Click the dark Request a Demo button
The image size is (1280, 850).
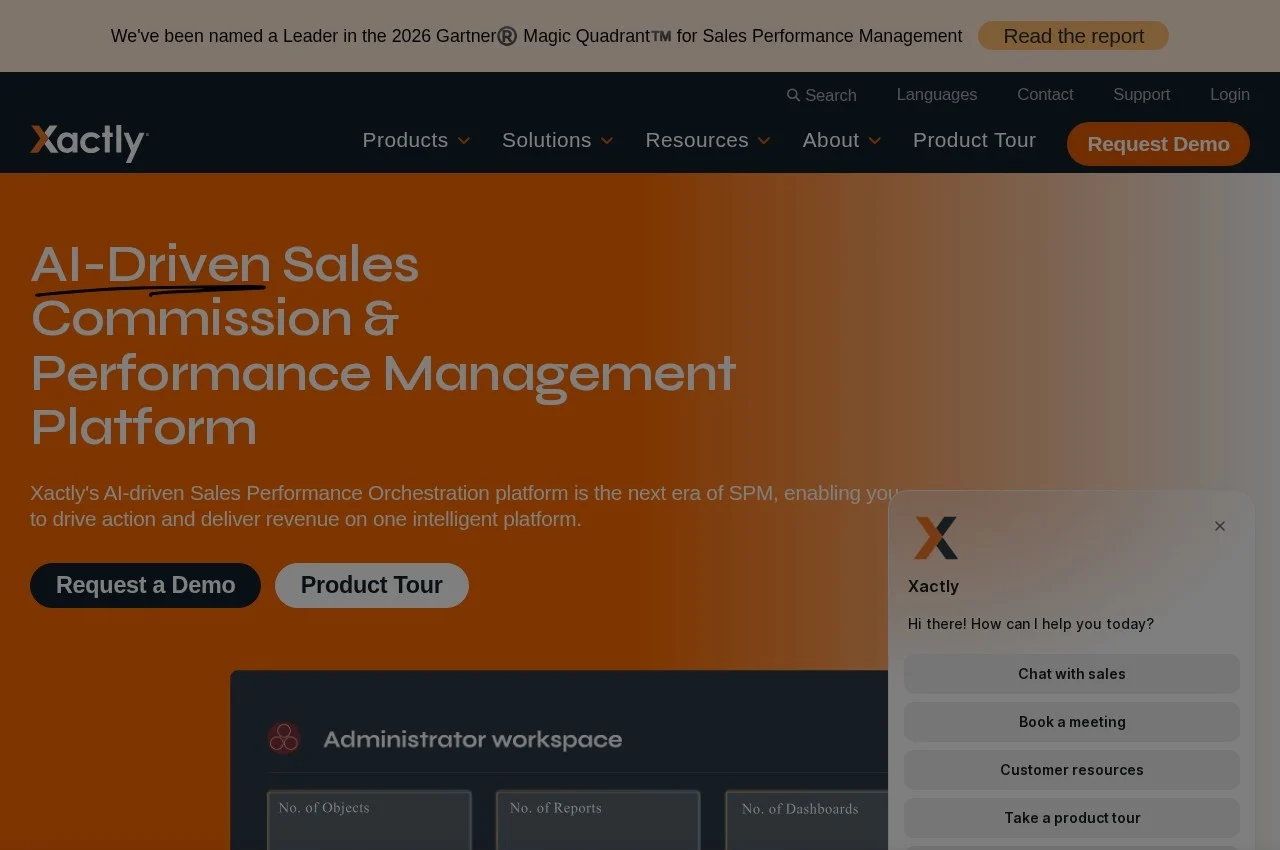click(x=145, y=585)
